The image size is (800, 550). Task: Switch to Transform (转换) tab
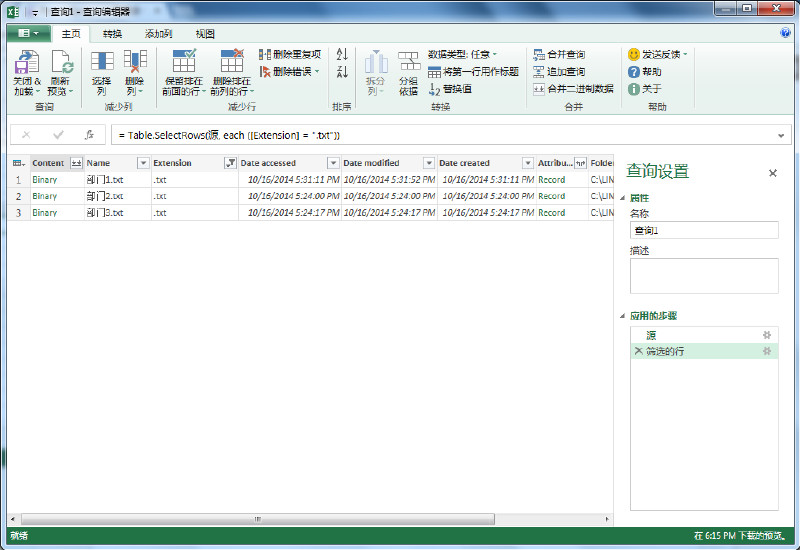[112, 34]
